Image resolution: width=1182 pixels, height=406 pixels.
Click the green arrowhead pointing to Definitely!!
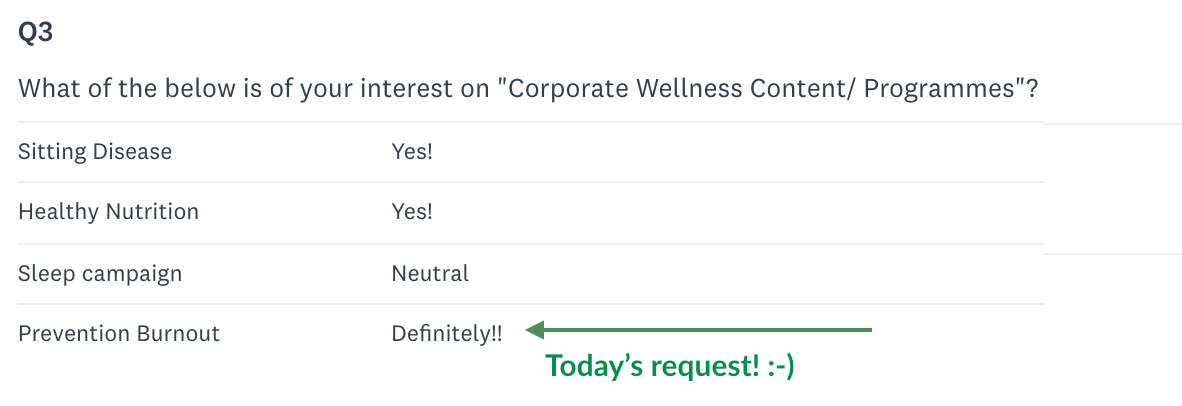tap(536, 329)
